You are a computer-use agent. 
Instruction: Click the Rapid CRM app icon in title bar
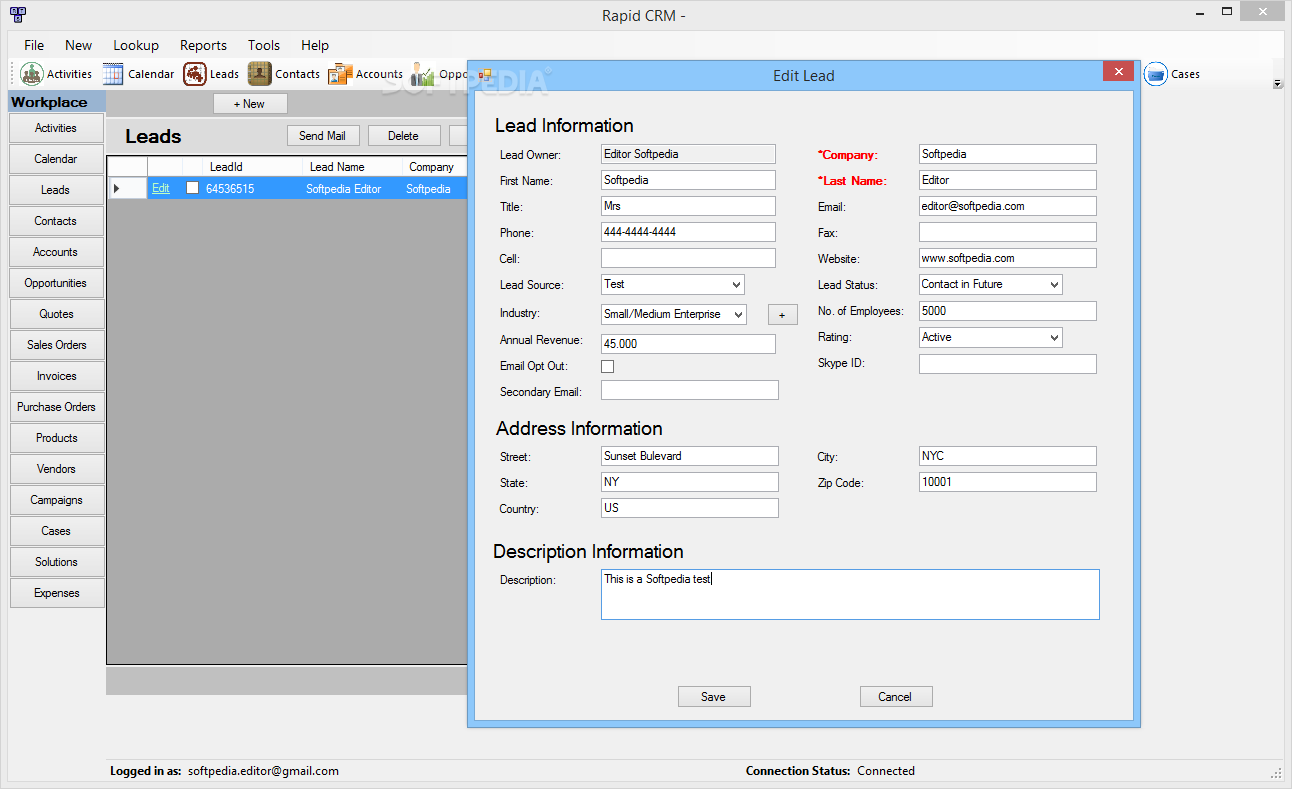click(17, 15)
